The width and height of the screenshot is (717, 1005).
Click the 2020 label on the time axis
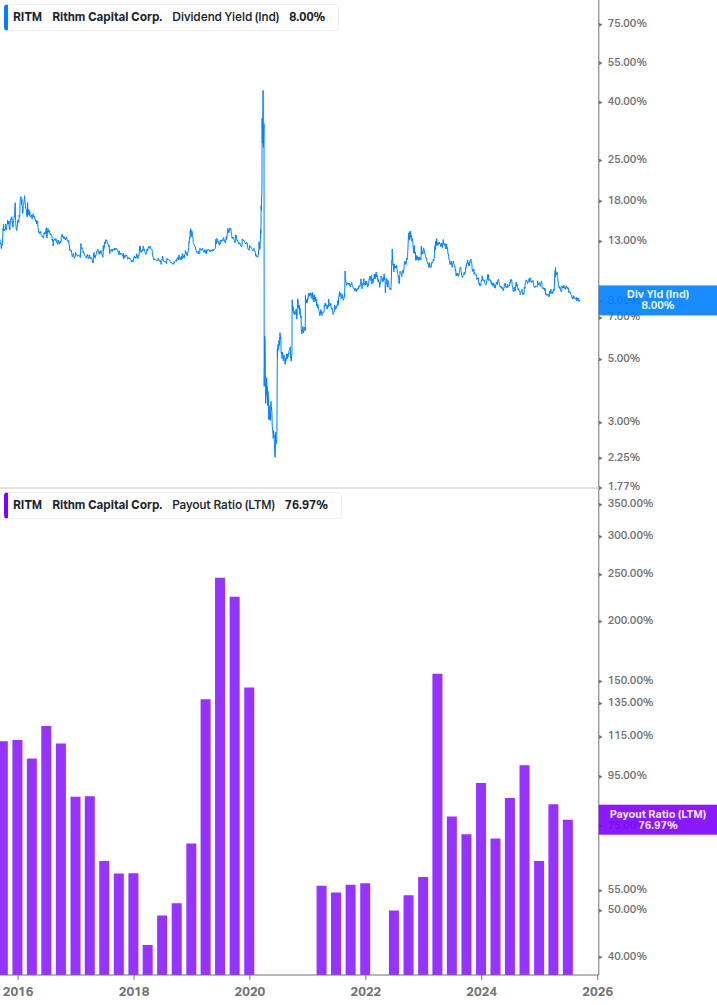(250, 992)
